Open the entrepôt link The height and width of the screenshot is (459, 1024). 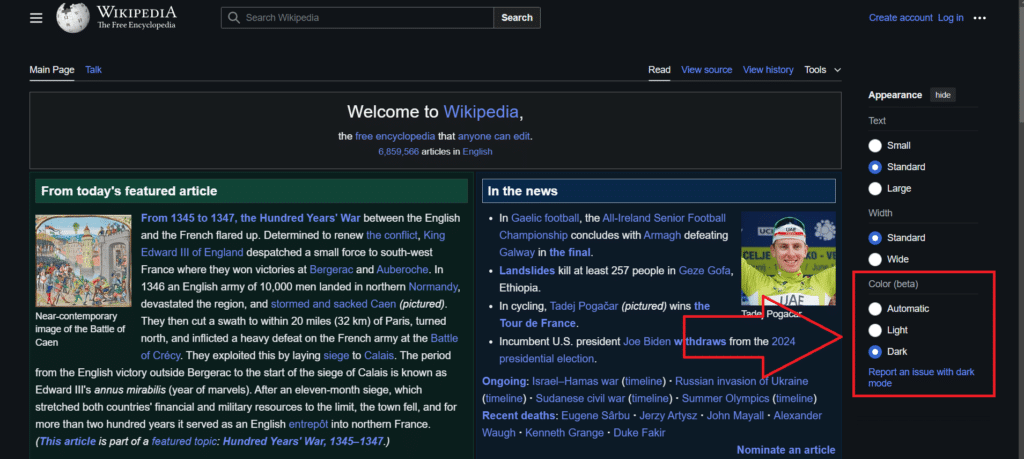pyautogui.click(x=308, y=424)
